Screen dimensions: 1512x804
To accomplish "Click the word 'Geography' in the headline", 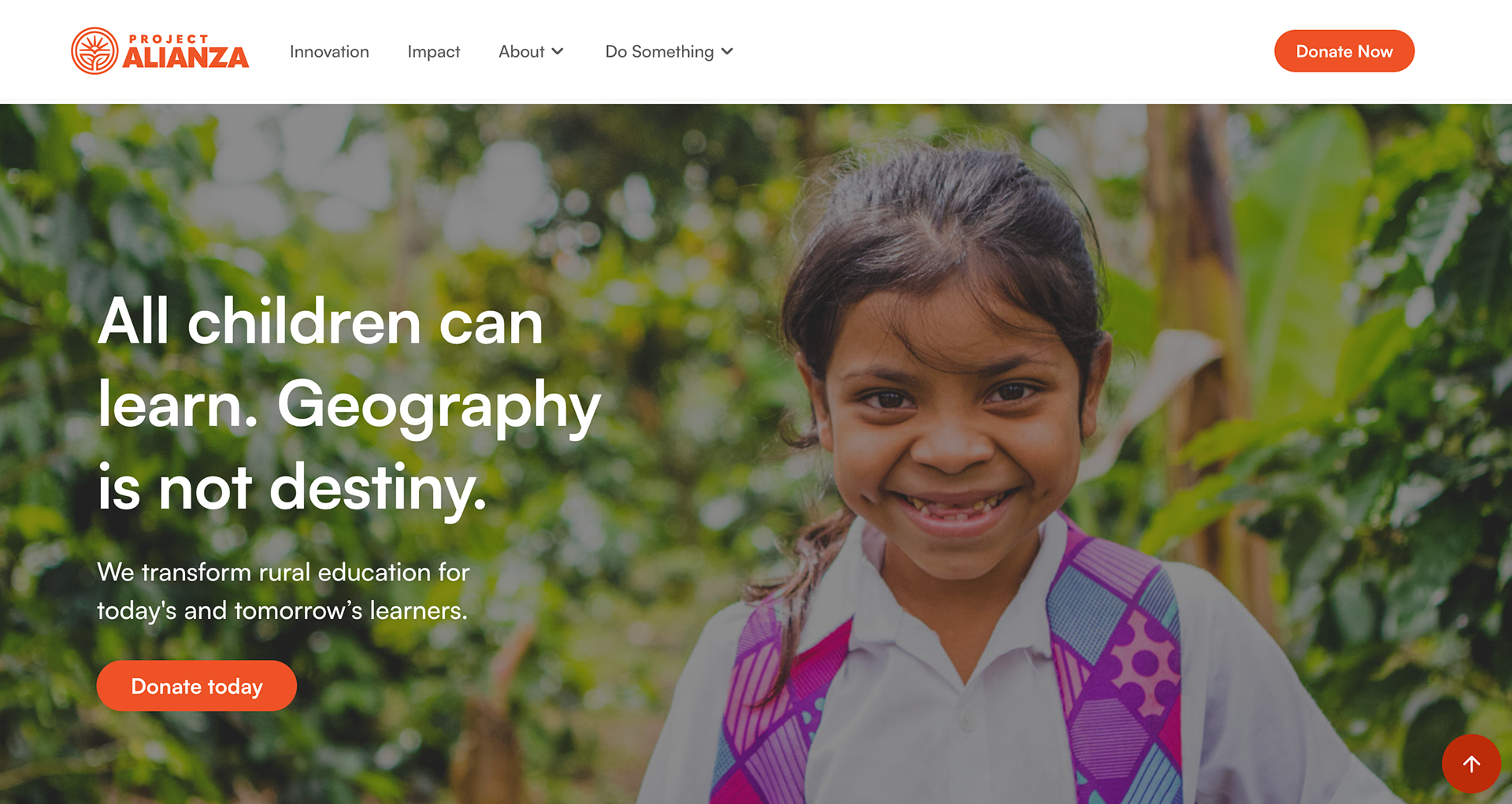I will click(x=439, y=407).
